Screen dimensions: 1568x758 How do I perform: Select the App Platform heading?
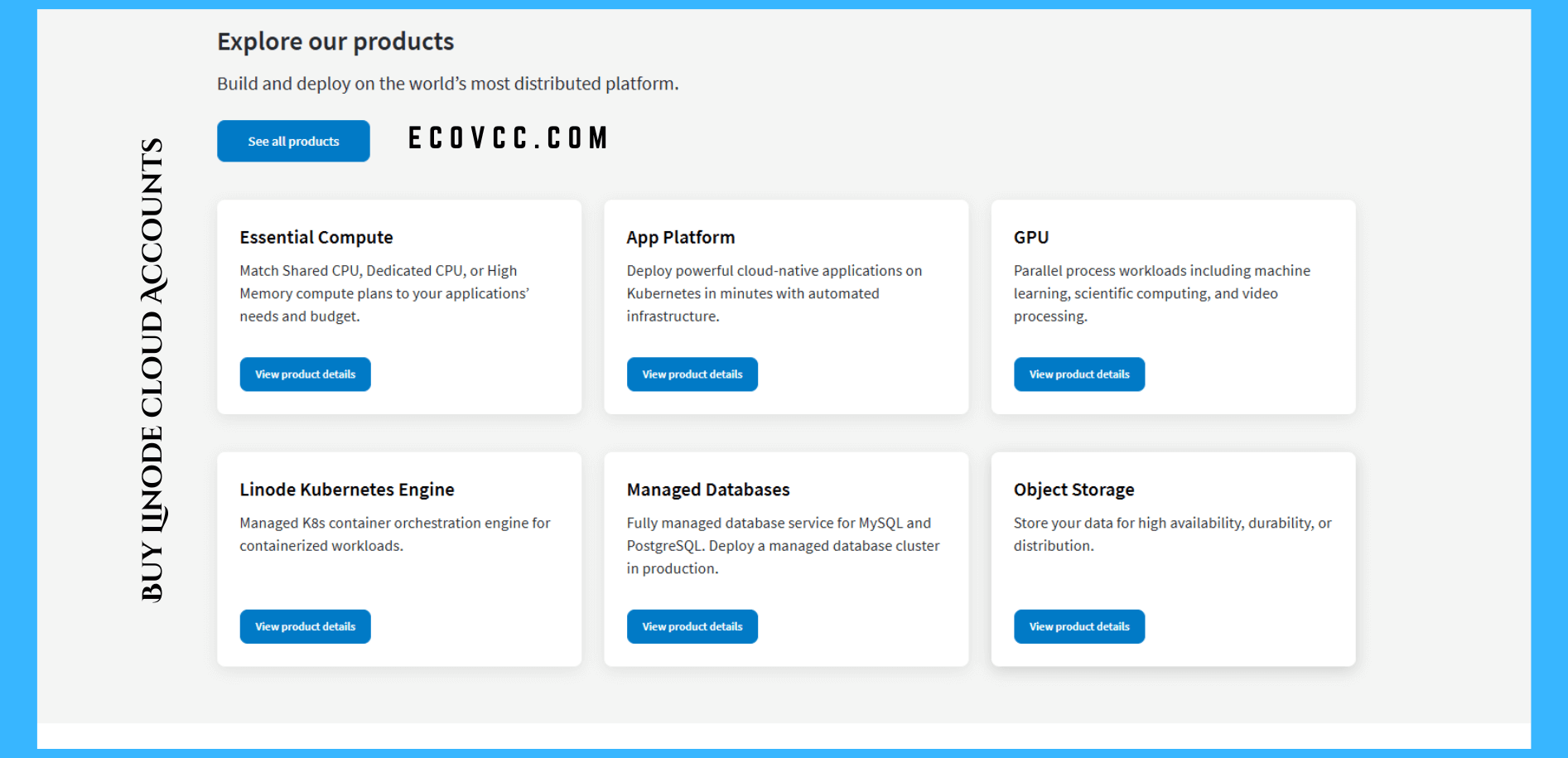680,238
